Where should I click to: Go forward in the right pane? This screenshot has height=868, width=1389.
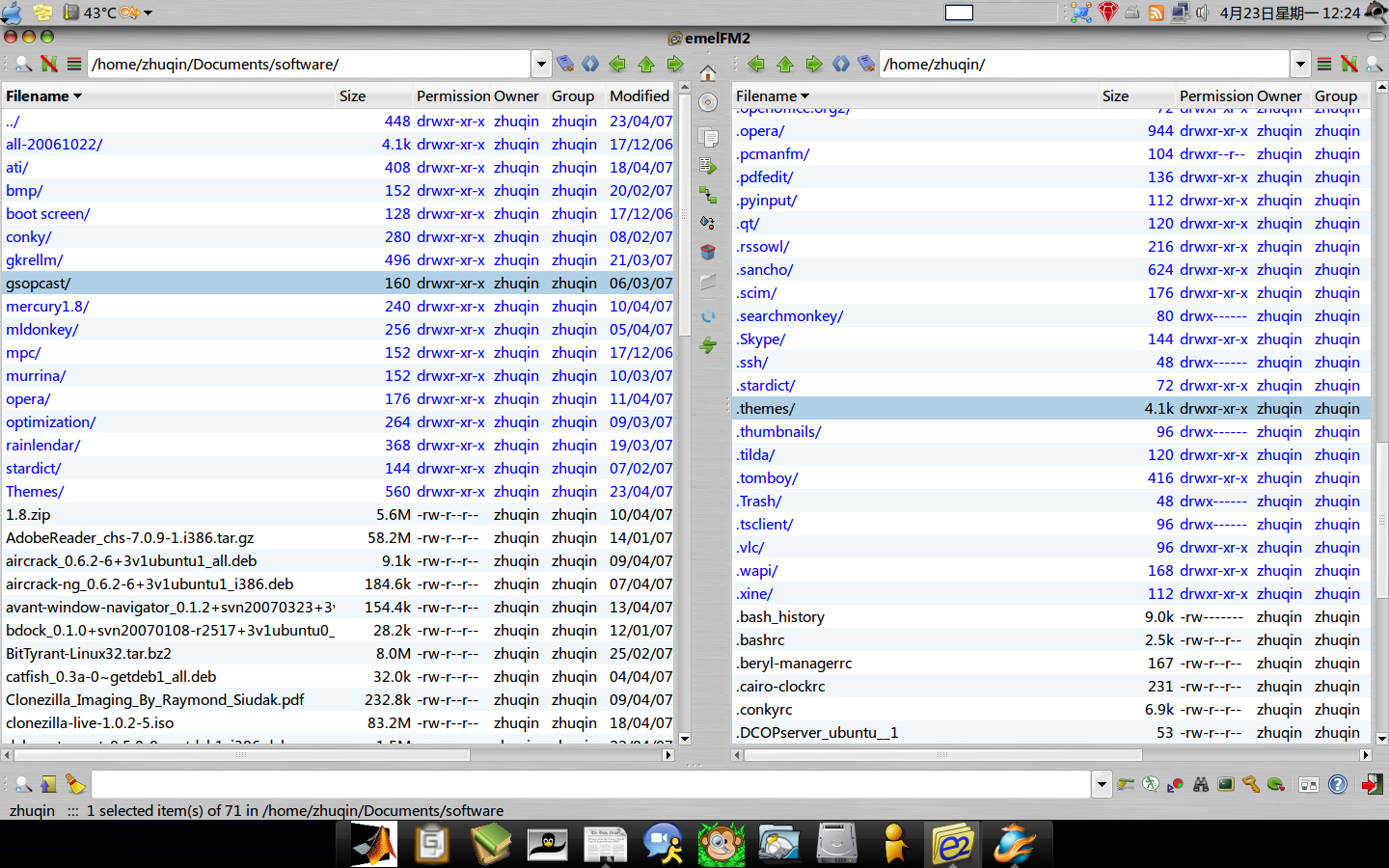click(x=814, y=64)
